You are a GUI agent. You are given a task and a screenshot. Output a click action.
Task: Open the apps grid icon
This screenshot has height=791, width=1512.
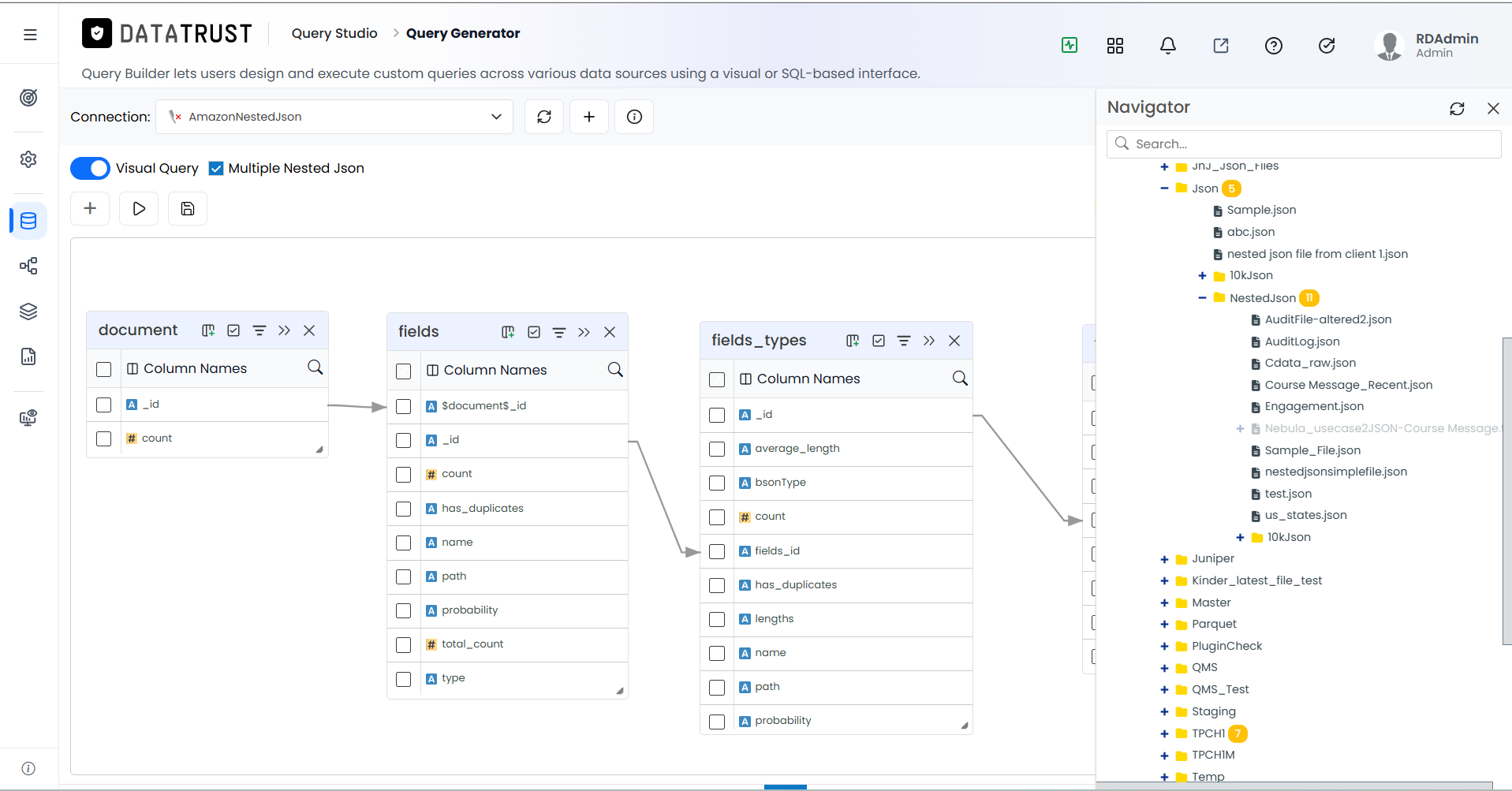(1115, 46)
